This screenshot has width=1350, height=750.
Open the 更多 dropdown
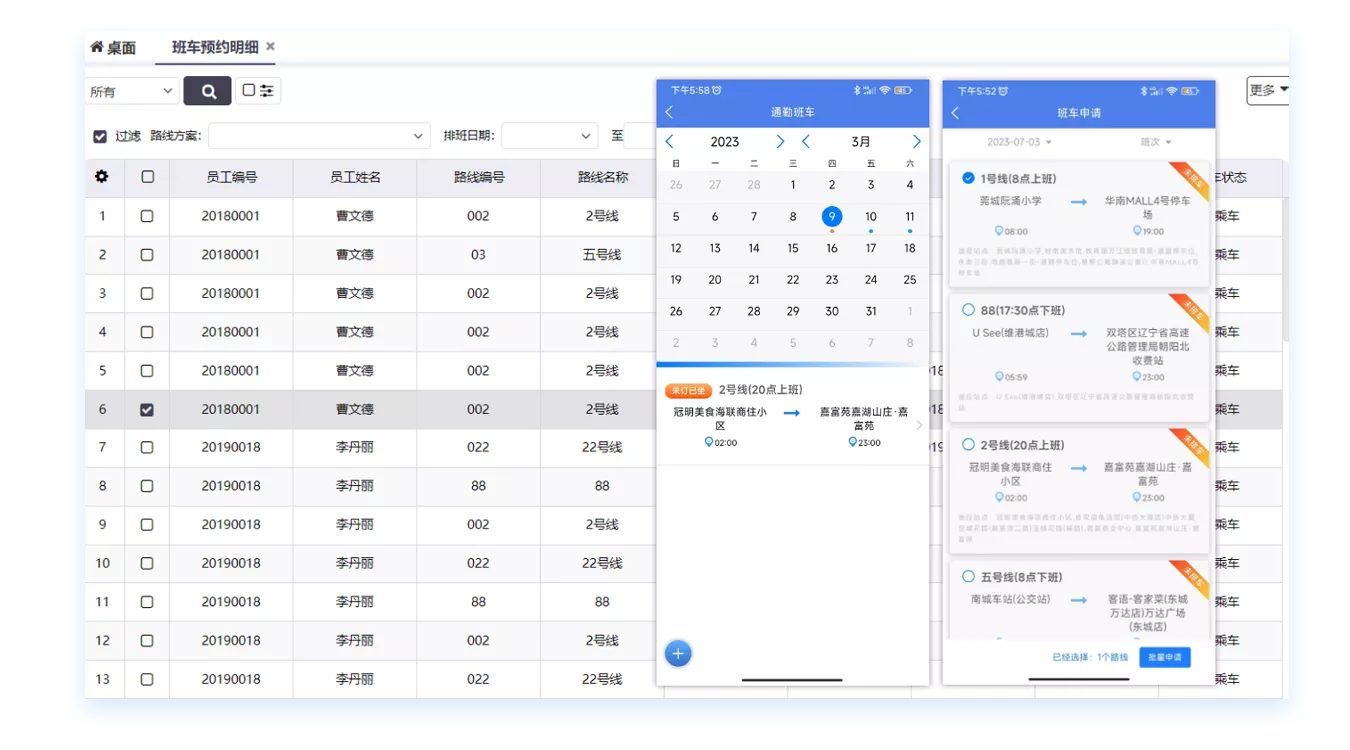(1268, 90)
